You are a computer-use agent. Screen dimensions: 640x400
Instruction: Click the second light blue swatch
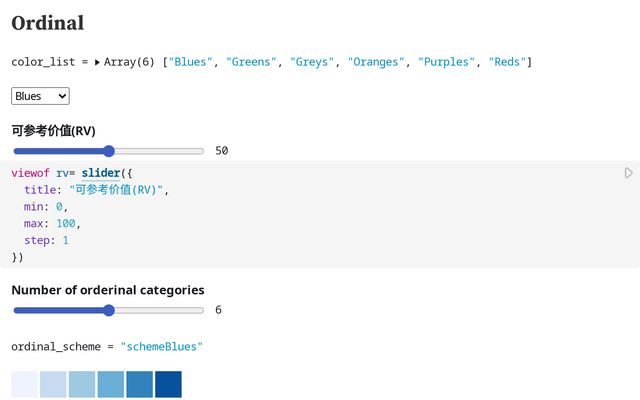tap(53, 384)
